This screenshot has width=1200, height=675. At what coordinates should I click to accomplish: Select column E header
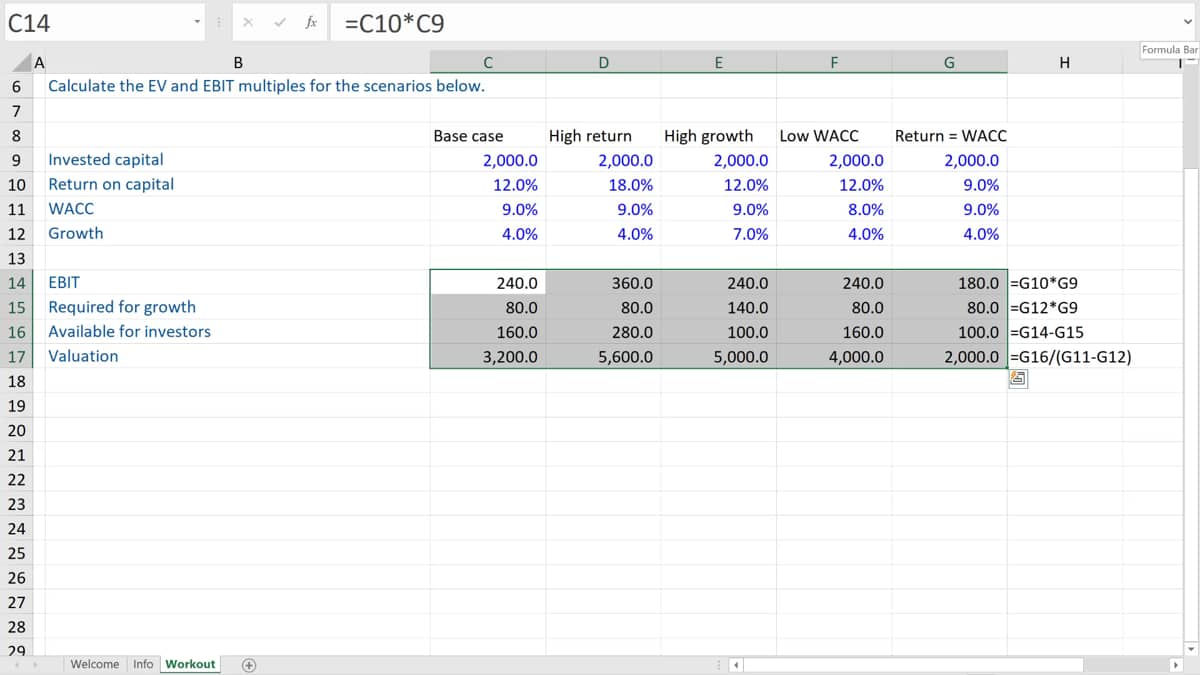[718, 63]
